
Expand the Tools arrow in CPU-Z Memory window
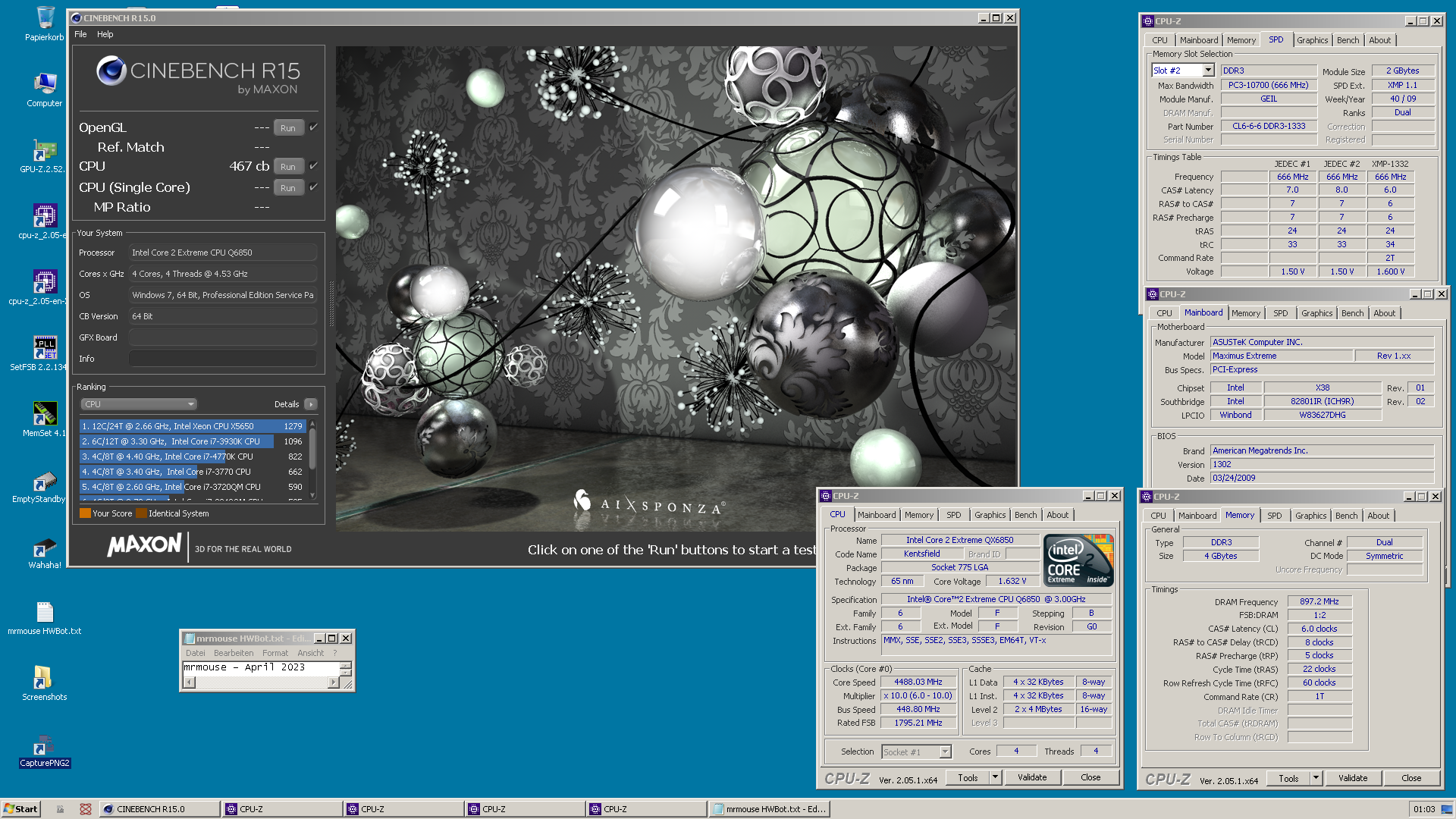(1316, 778)
